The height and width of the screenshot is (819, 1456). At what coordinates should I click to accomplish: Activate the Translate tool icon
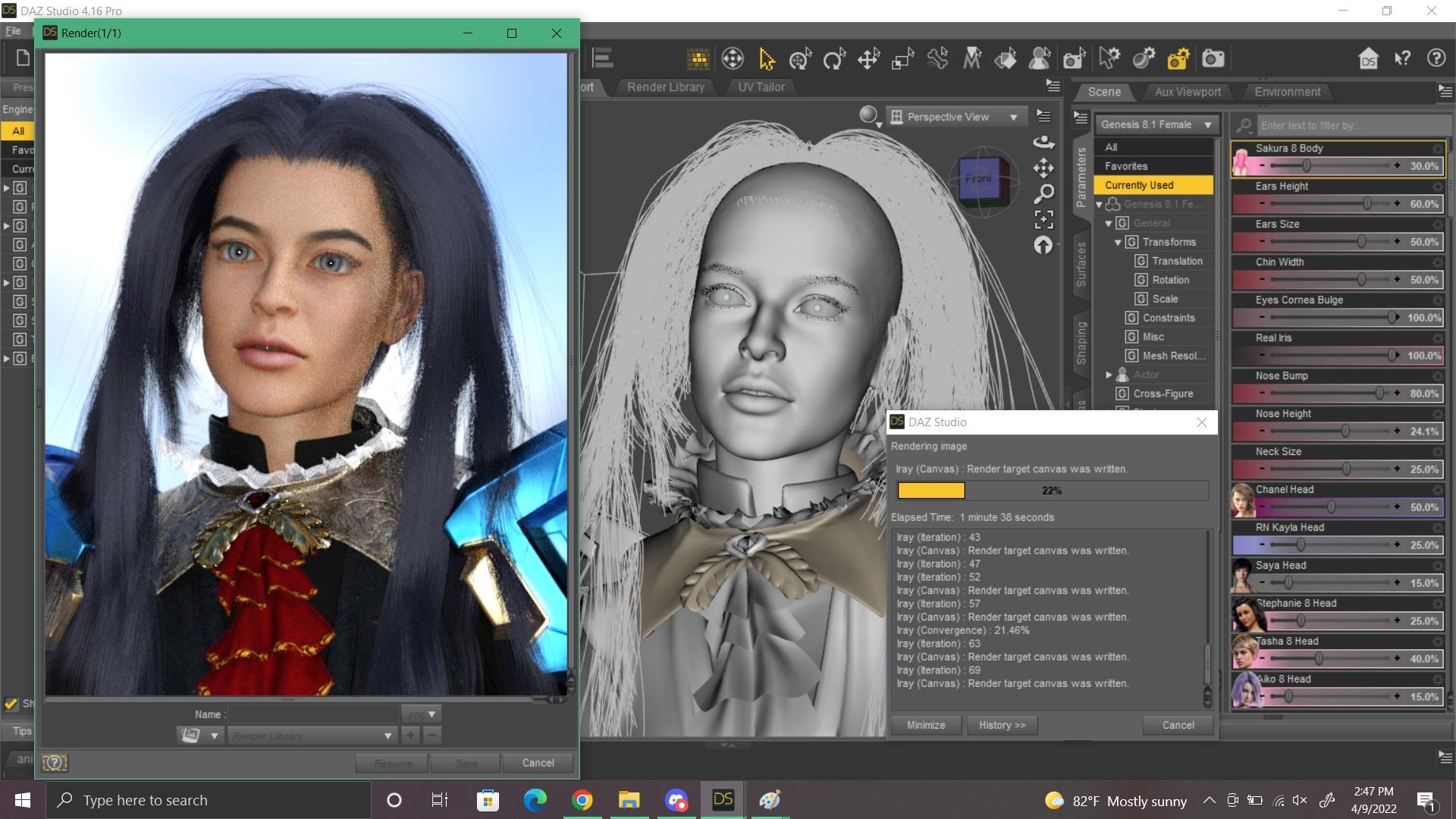point(868,58)
